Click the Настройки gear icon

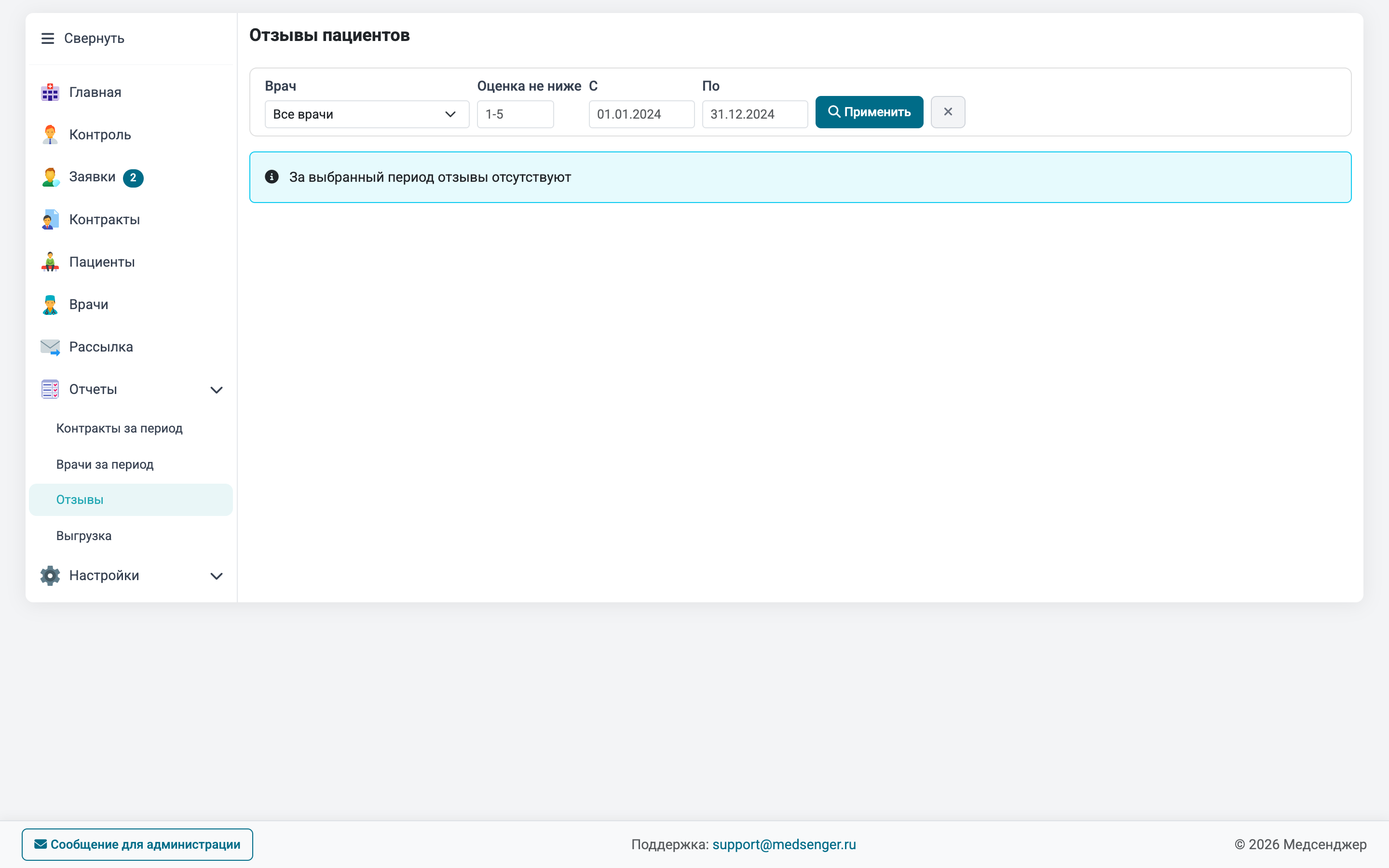pyautogui.click(x=50, y=576)
